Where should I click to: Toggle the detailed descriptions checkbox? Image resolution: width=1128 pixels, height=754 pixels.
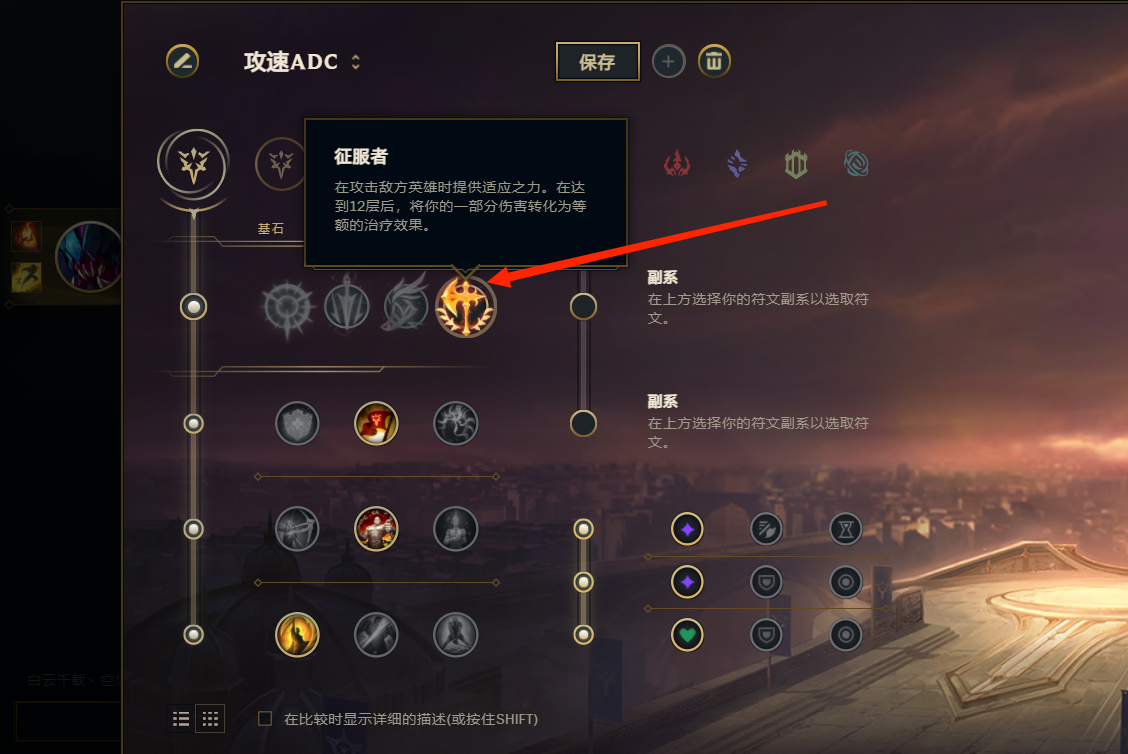click(265, 719)
